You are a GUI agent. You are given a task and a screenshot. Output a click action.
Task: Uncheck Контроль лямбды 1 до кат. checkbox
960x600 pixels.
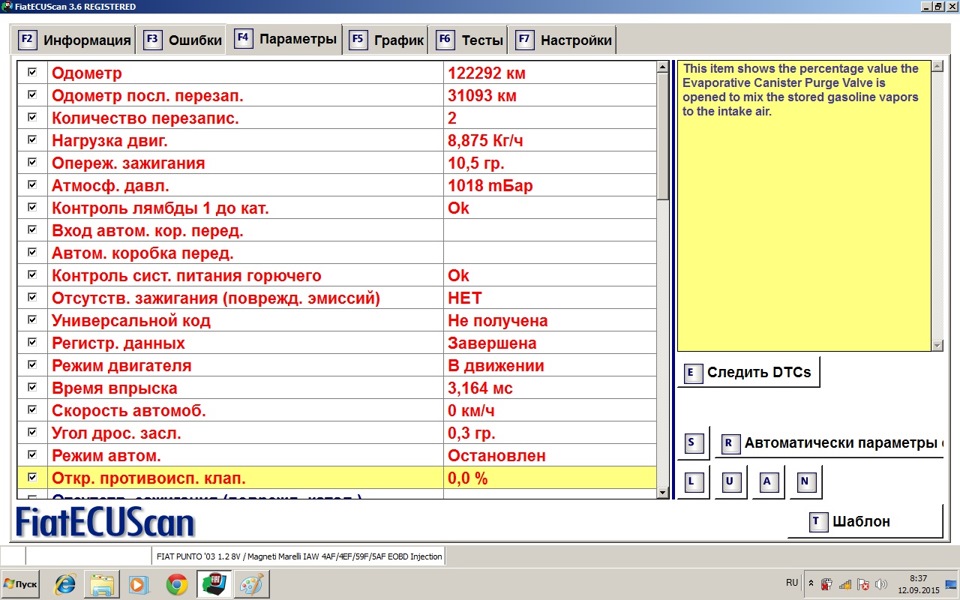coord(32,208)
